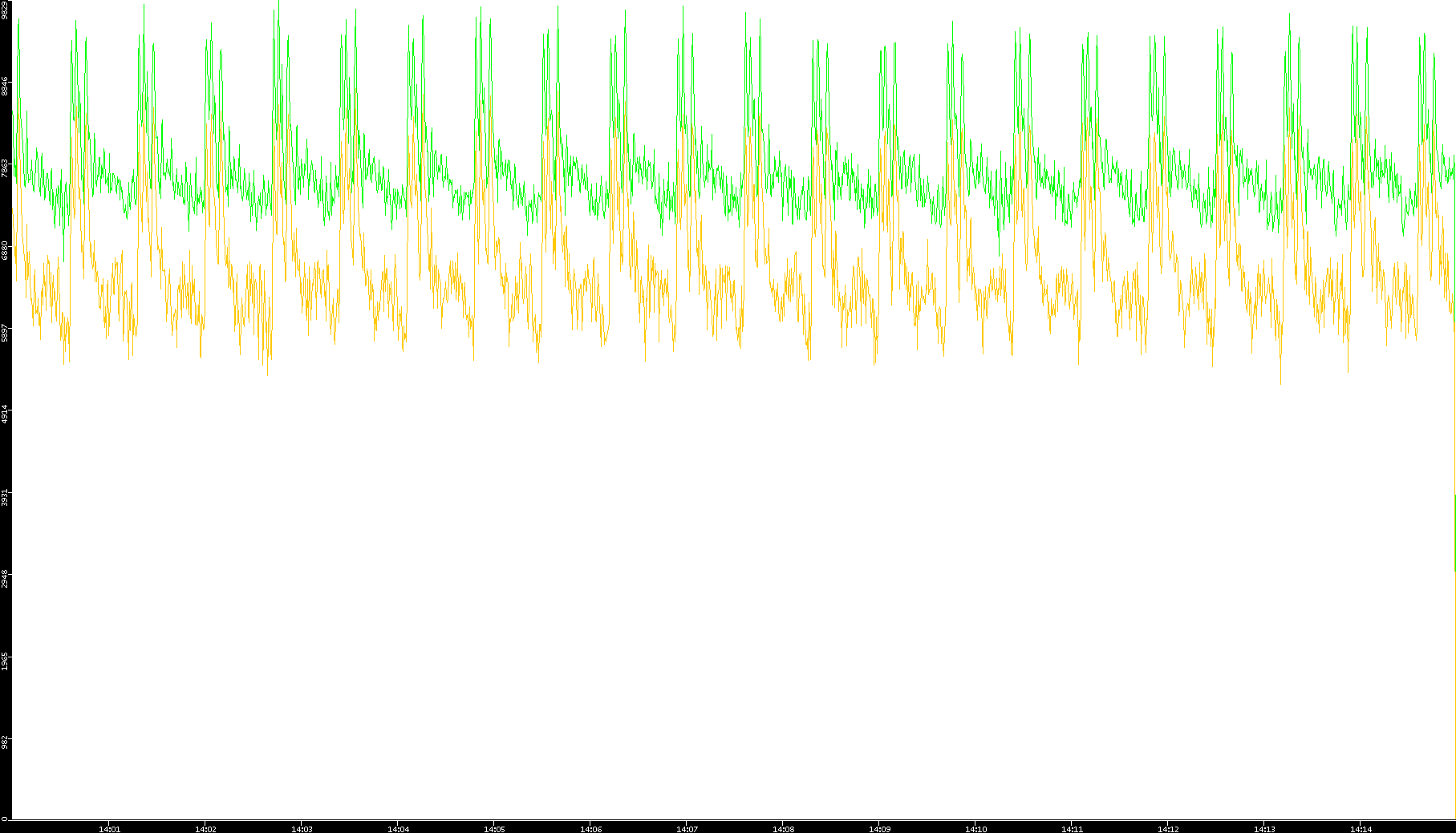Click the 5897 vertical axis label

(5, 332)
